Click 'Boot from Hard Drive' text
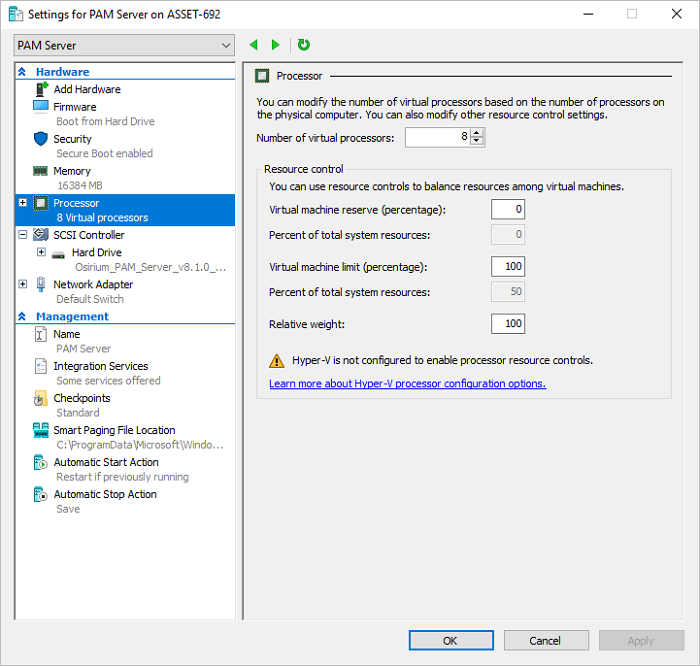 [105, 121]
